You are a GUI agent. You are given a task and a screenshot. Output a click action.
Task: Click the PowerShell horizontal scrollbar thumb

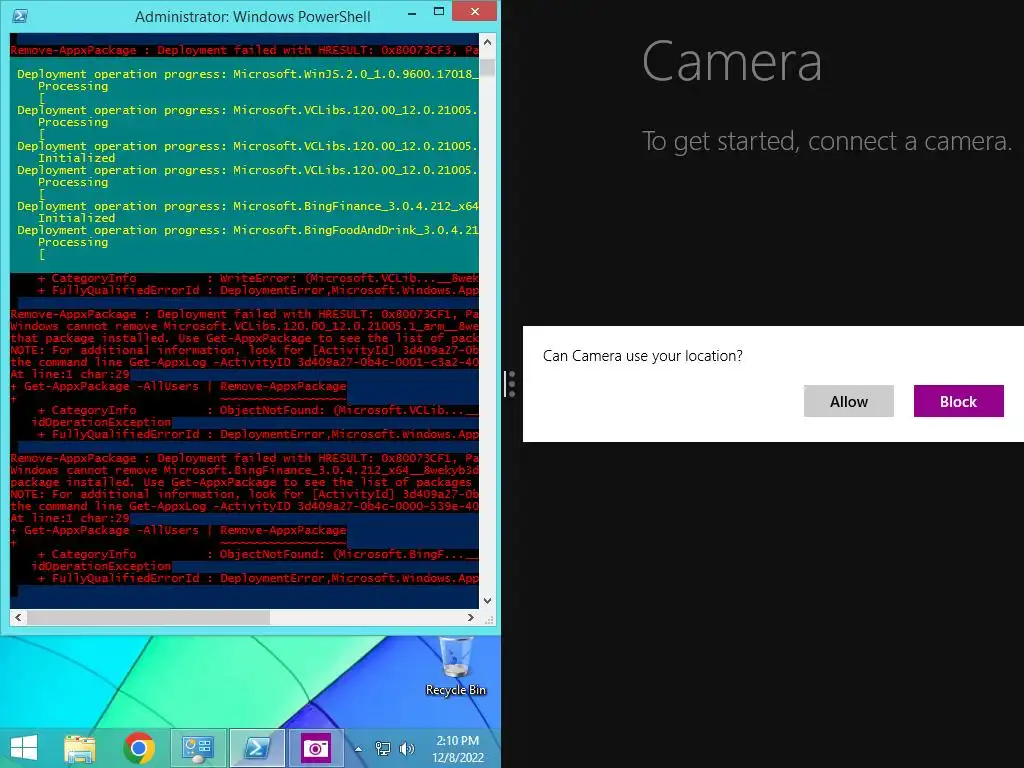click(x=148, y=617)
